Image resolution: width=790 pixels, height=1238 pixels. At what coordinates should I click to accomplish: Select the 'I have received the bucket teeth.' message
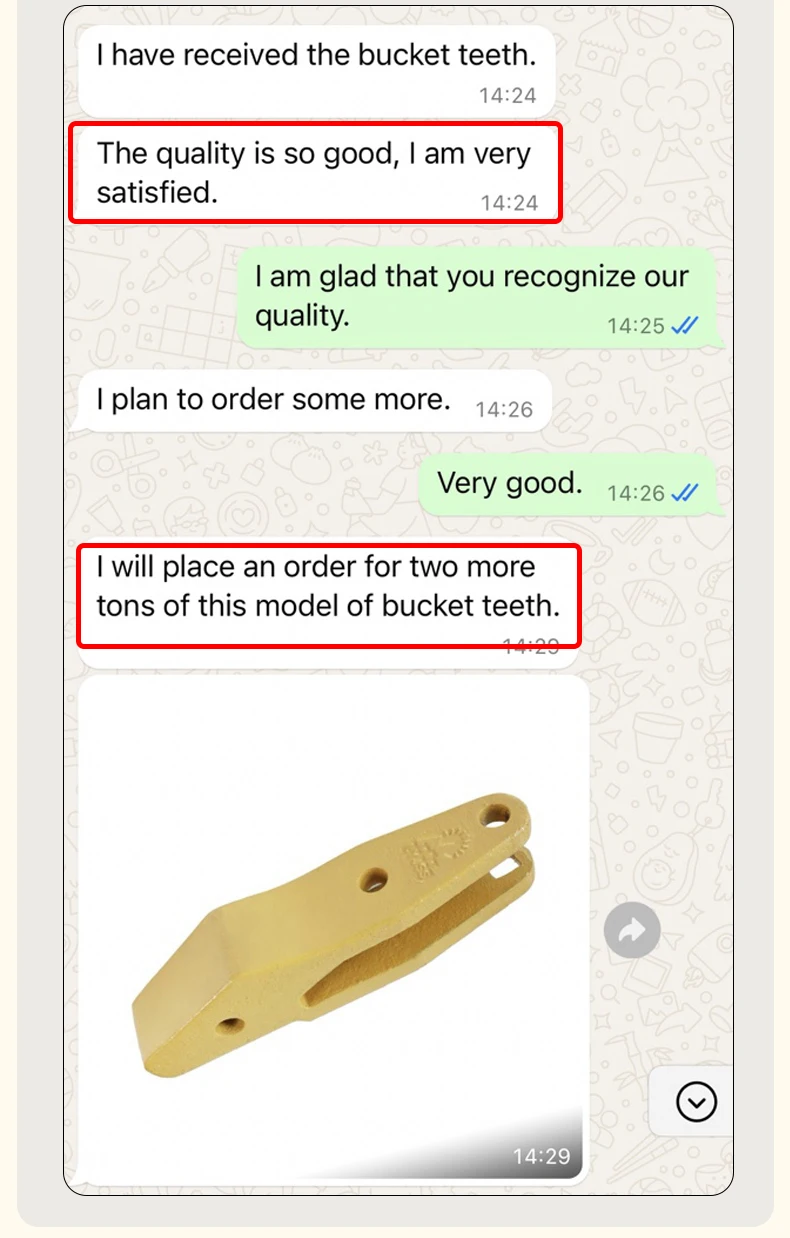pyautogui.click(x=316, y=68)
